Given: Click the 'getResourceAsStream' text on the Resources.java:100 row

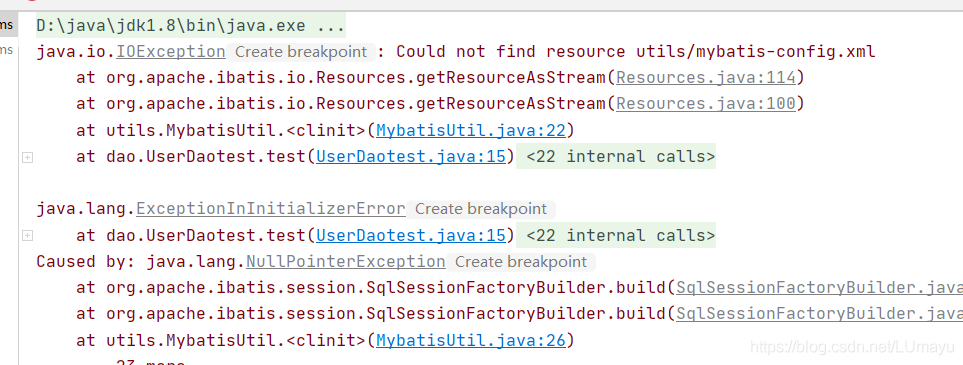Looking at the screenshot, I should coord(511,104).
